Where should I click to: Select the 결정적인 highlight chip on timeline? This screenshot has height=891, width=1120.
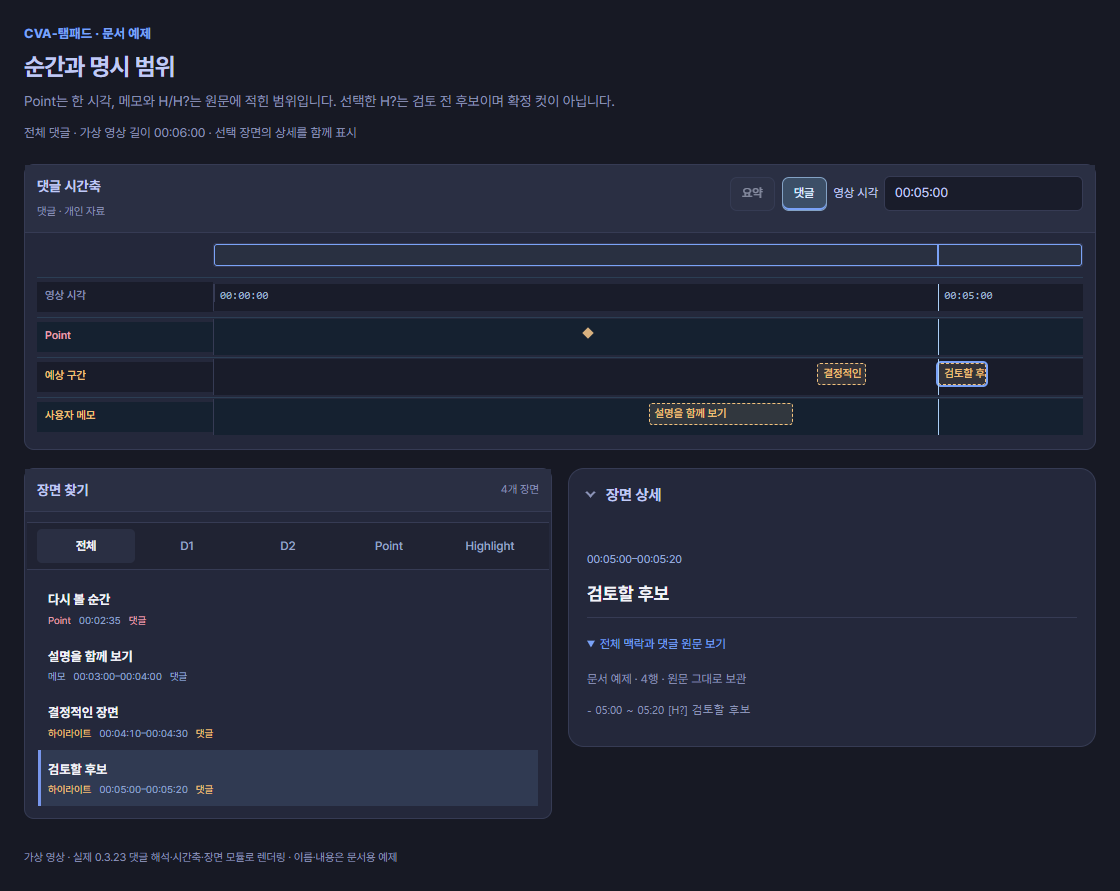tap(841, 374)
